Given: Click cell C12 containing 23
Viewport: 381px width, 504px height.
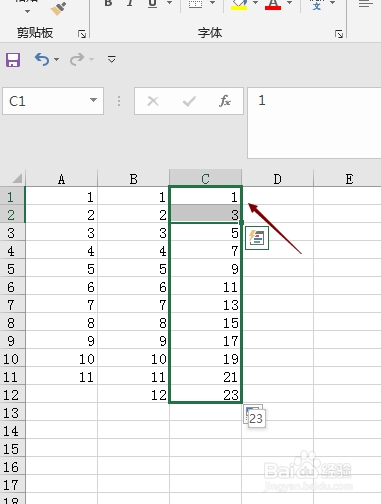Looking at the screenshot, I should 205,395.
